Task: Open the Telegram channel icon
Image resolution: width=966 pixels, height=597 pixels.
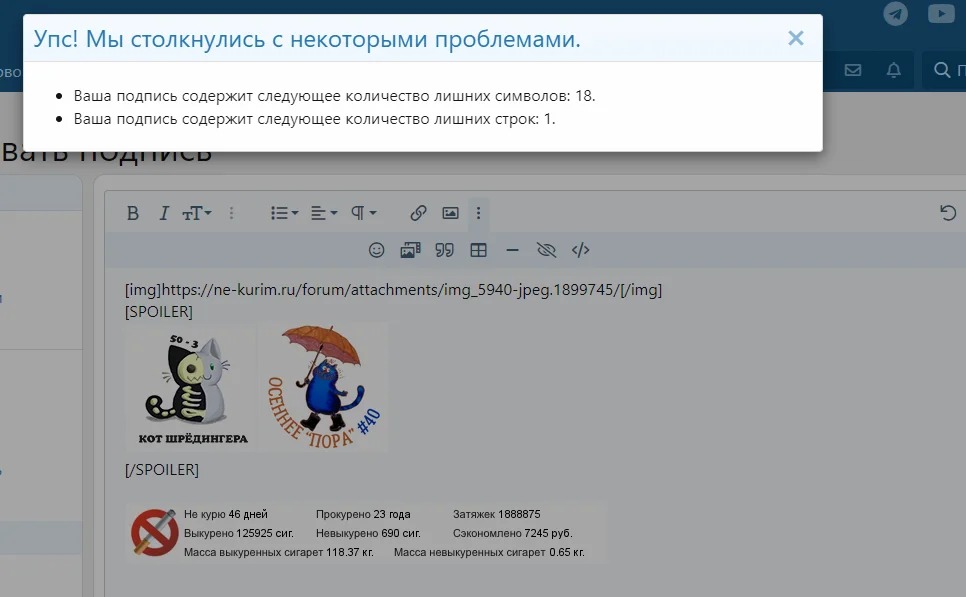Action: tap(895, 14)
